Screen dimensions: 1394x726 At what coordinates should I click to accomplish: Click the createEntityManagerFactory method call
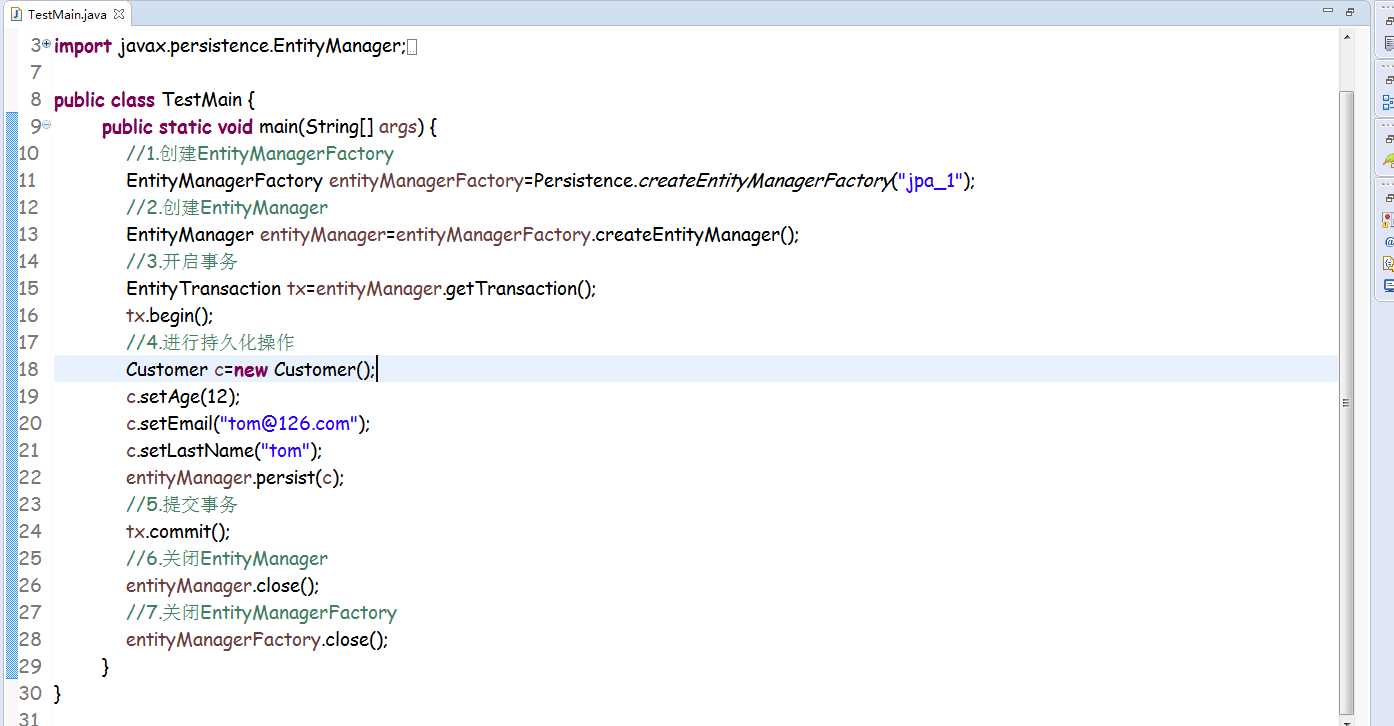pos(764,181)
